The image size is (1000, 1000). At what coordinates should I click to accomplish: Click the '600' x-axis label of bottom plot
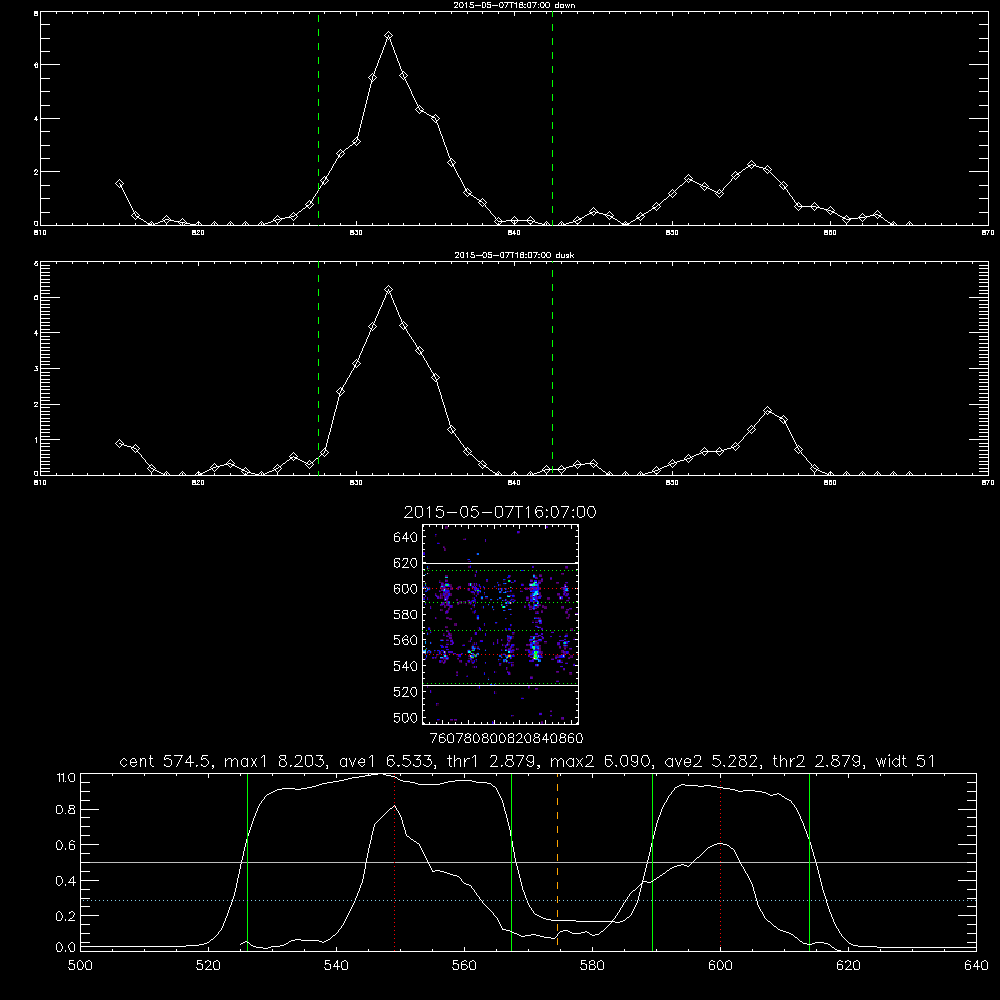720,966
